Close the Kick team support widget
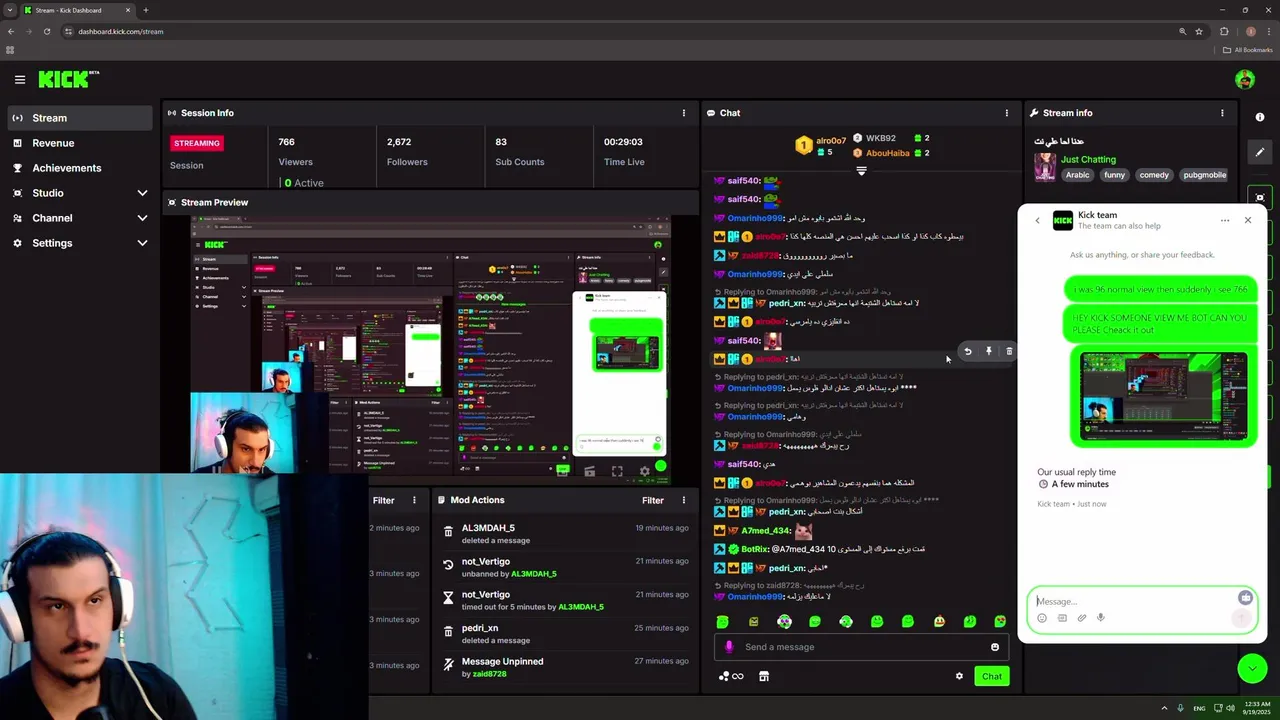Viewport: 1280px width, 720px height. coord(1247,220)
